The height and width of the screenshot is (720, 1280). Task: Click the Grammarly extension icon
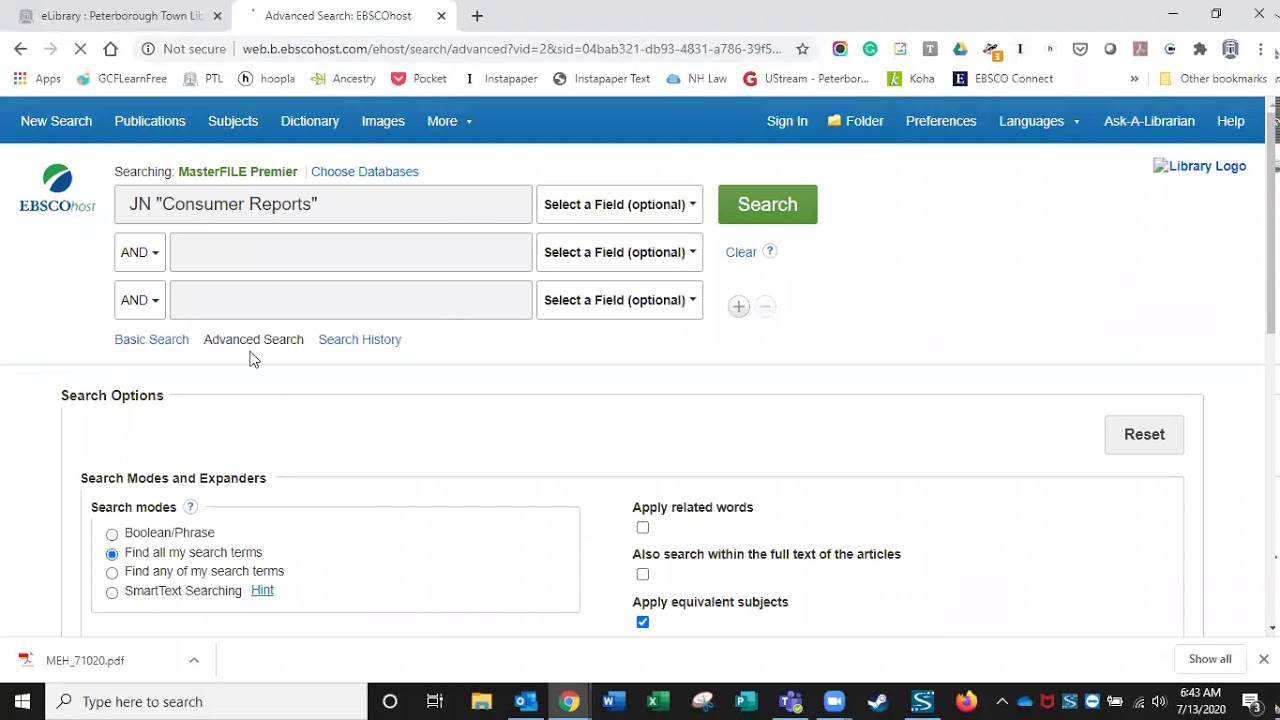(870, 49)
